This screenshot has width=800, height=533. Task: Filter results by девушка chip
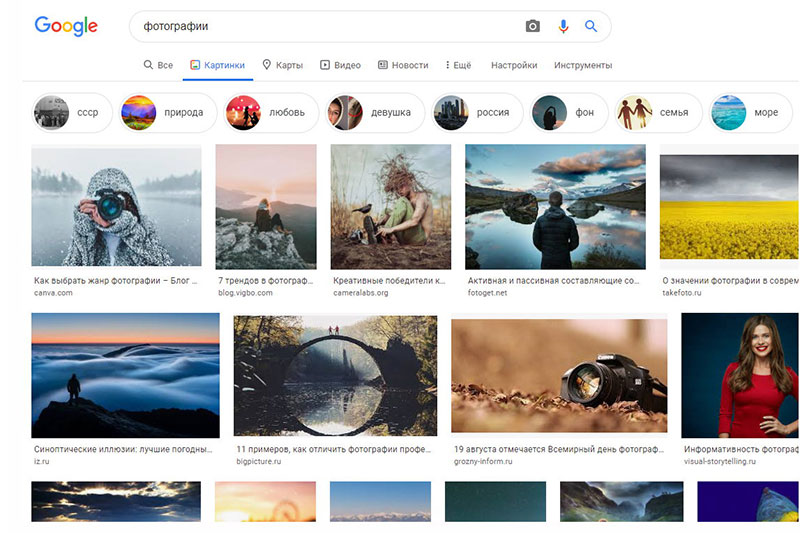(x=375, y=113)
